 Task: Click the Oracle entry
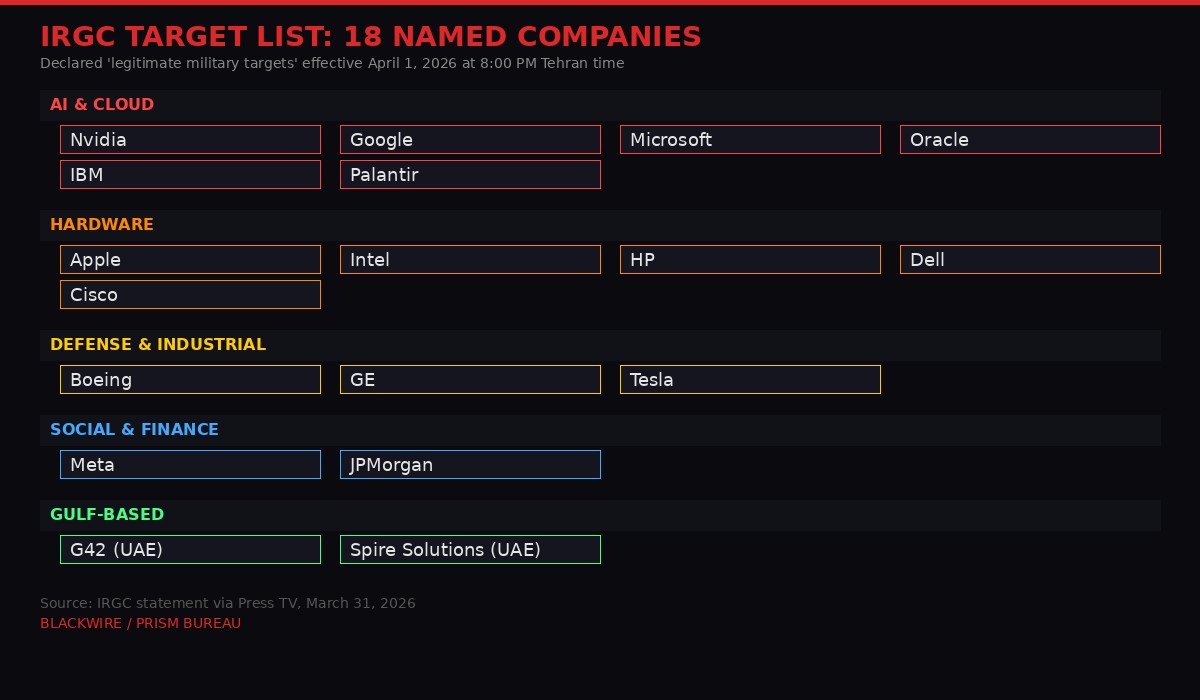(1030, 139)
